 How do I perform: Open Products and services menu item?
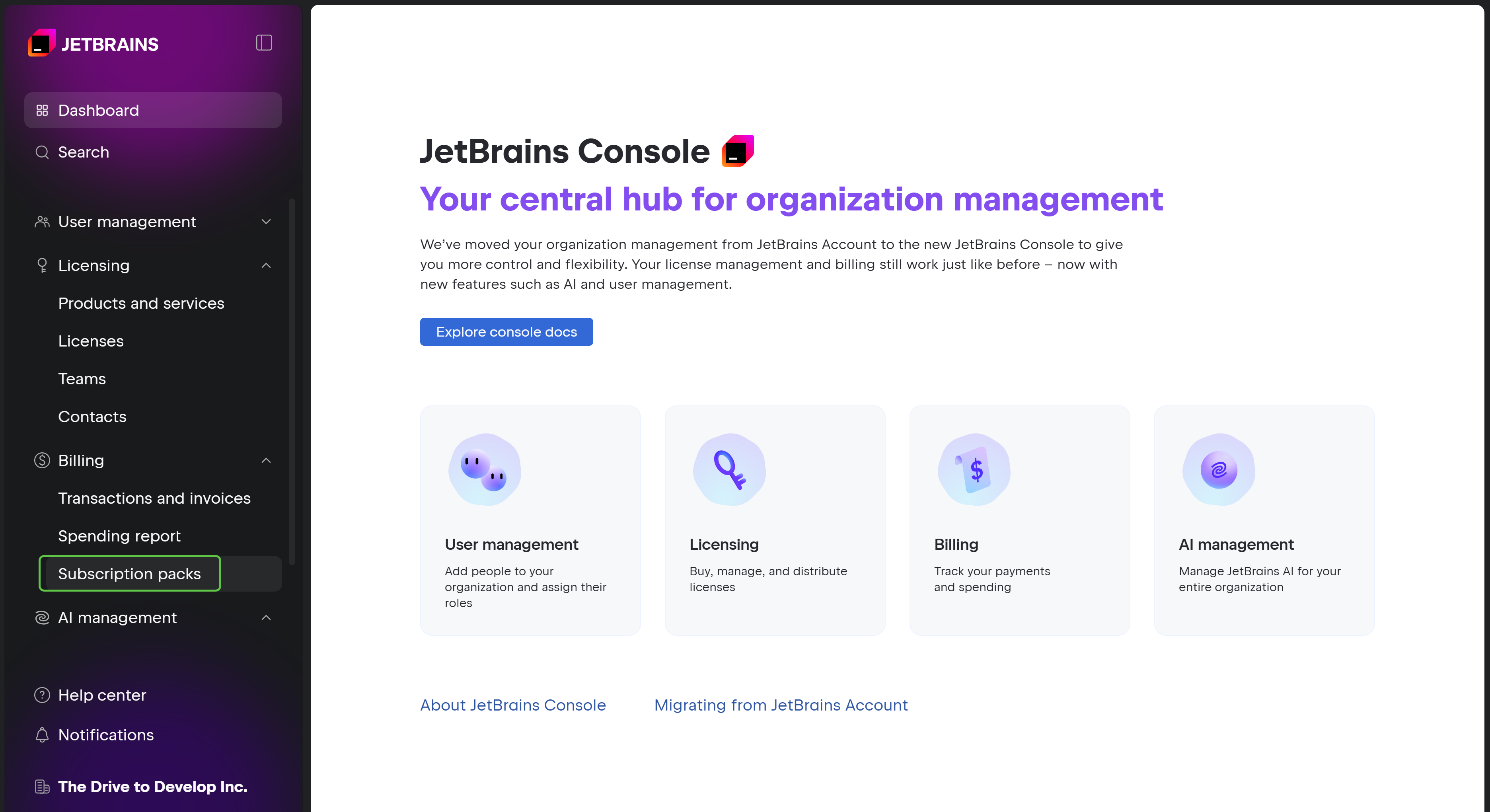(x=141, y=303)
